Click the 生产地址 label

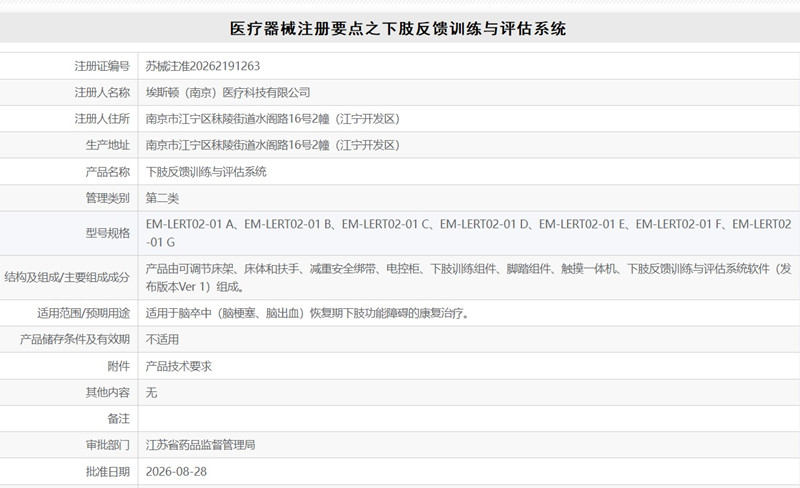108,145
